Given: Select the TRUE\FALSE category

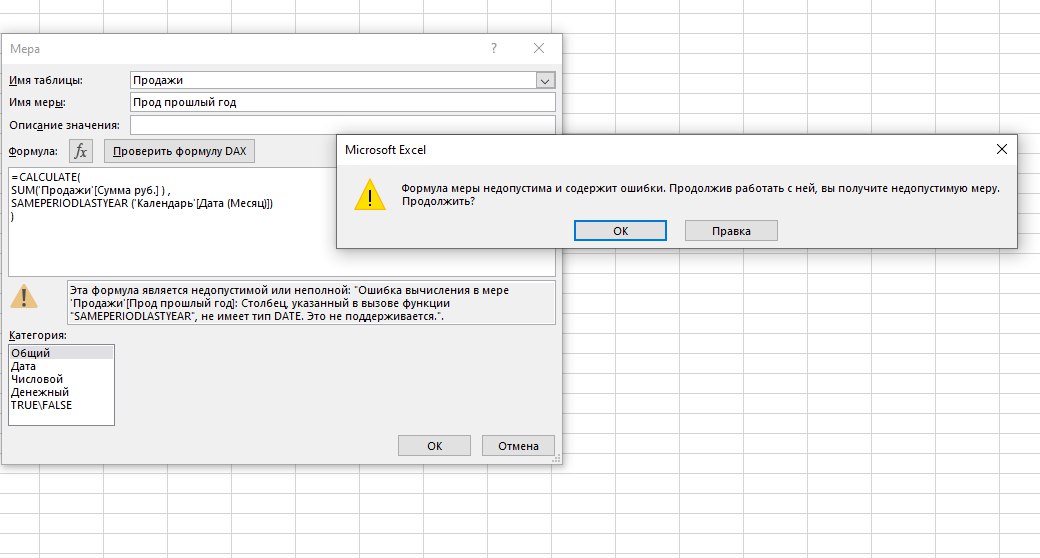Looking at the screenshot, I should pyautogui.click(x=61, y=405).
